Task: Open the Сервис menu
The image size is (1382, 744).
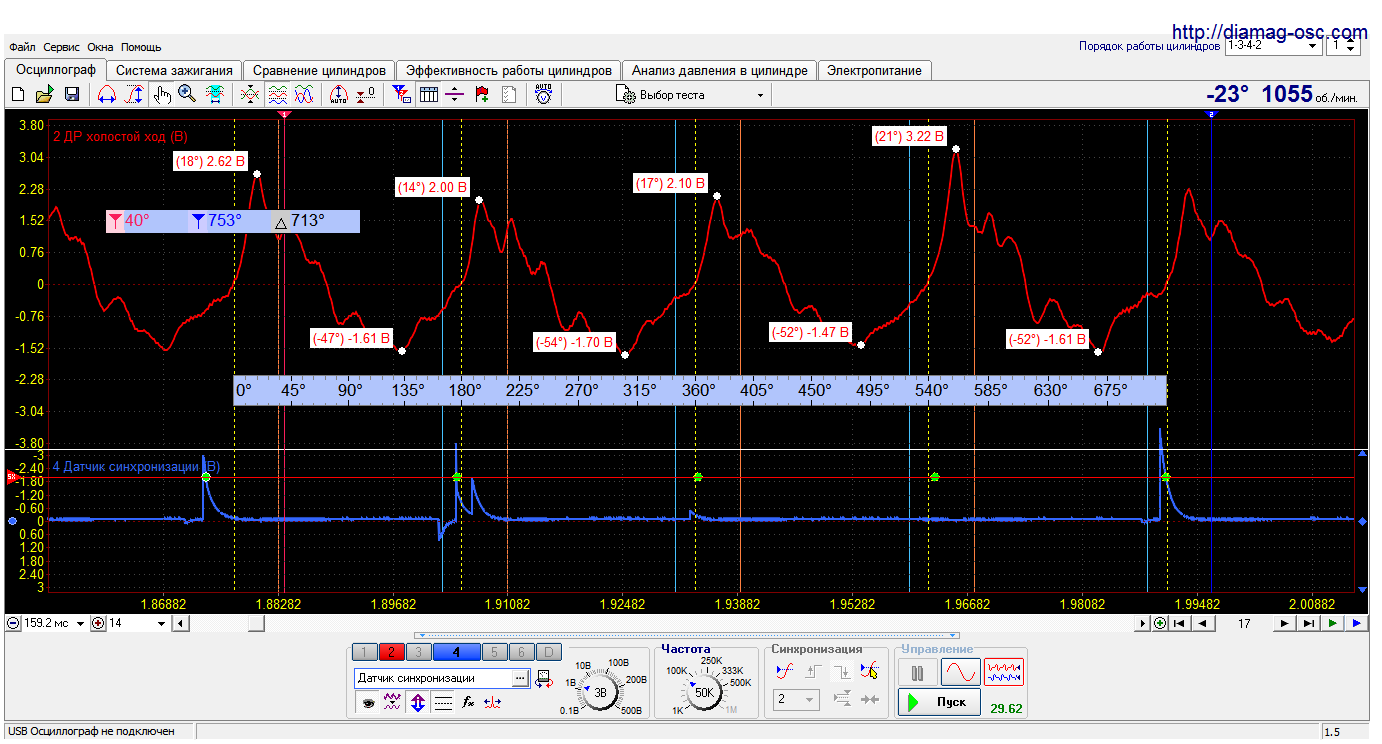Action: [62, 47]
